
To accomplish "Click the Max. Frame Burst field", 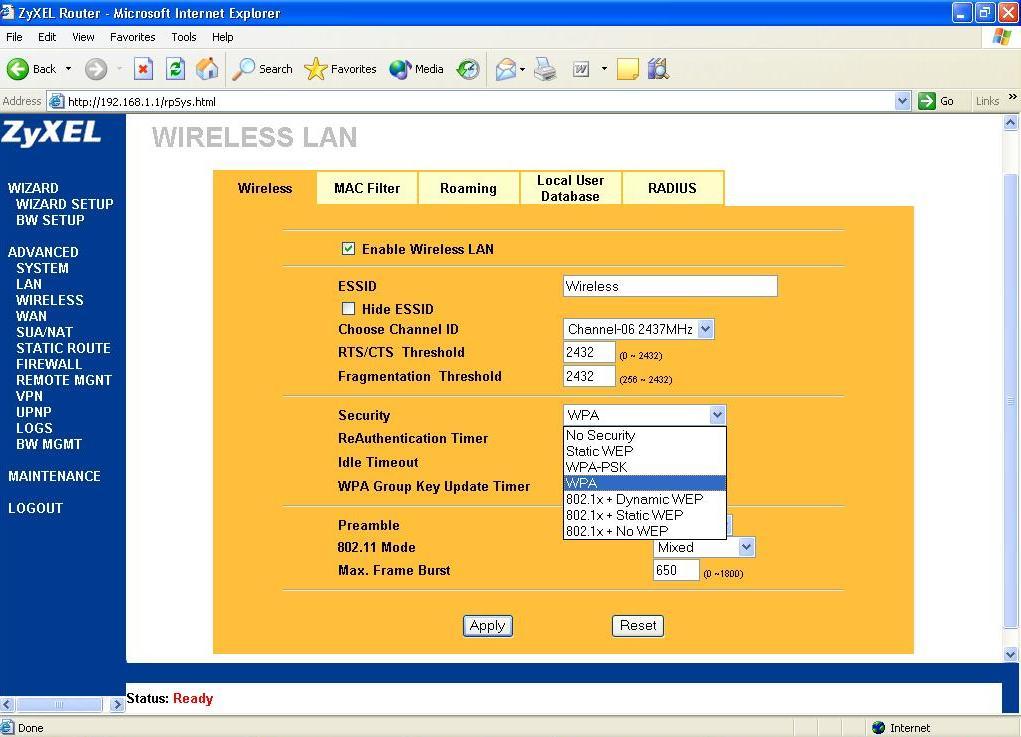I will [x=676, y=570].
